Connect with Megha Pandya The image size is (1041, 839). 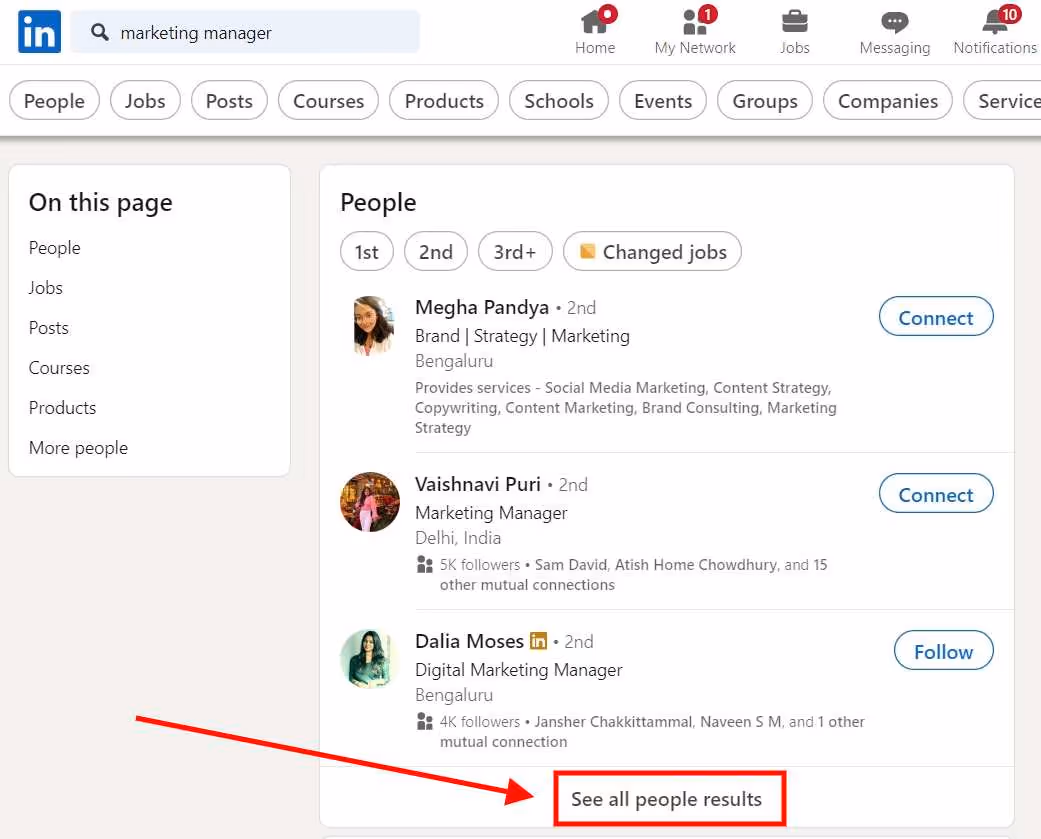(936, 317)
